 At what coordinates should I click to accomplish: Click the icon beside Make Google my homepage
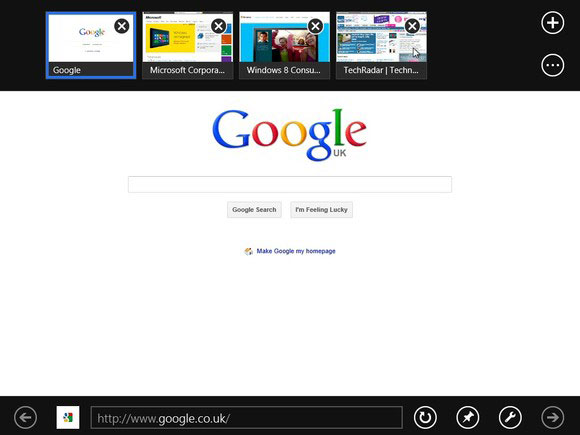click(x=249, y=252)
